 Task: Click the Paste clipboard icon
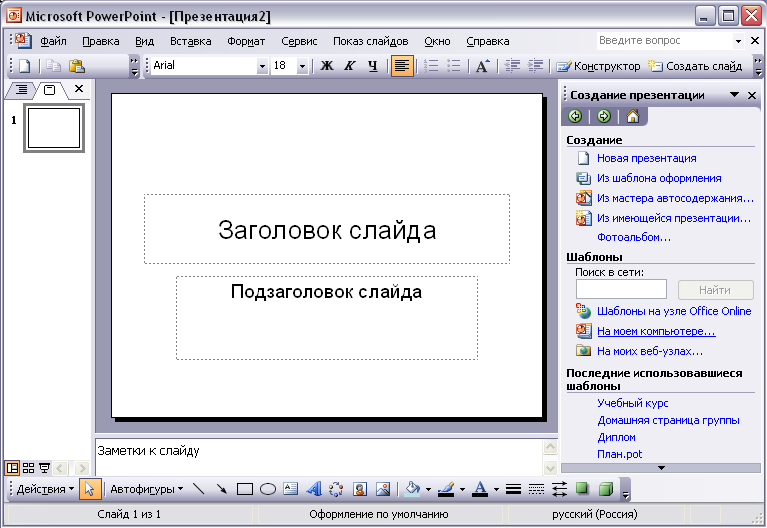coord(77,66)
